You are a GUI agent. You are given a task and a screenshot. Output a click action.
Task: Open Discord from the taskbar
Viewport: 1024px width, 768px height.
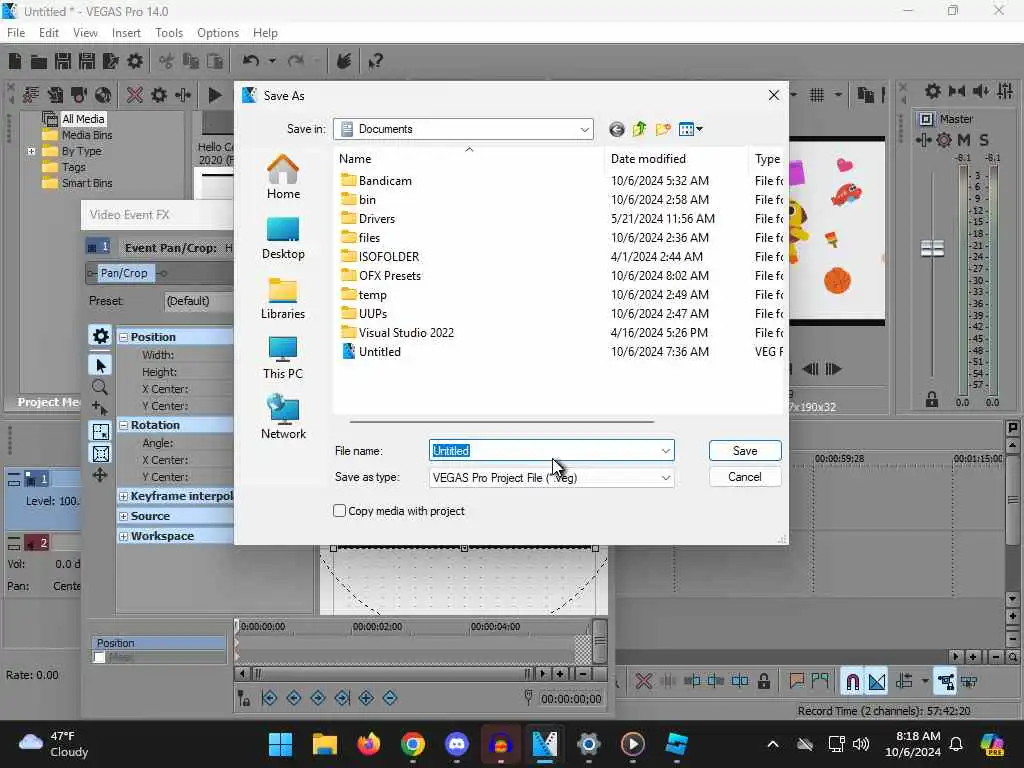(x=456, y=744)
